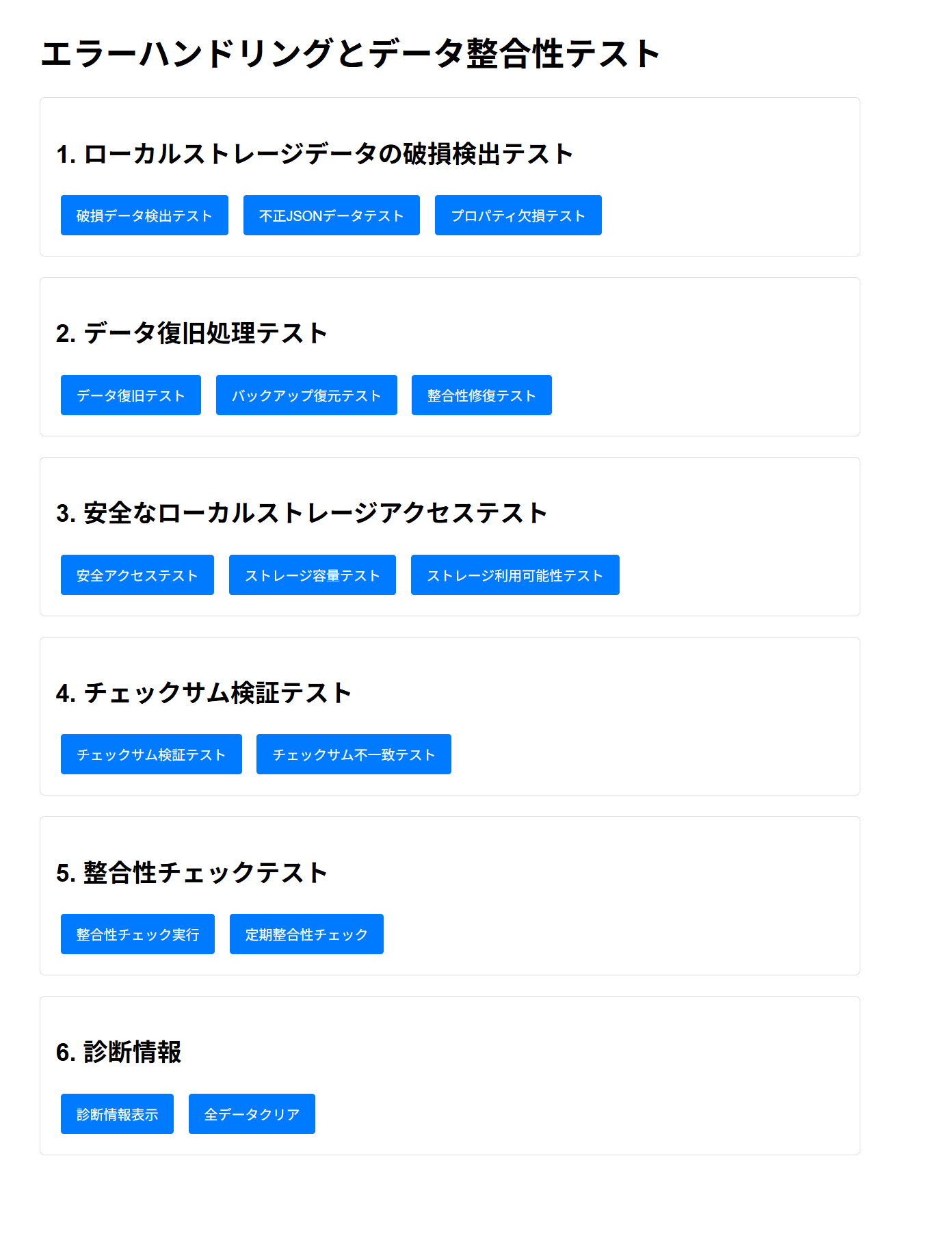Click the heading 4. チェックサム検証テスト
952x1236 pixels.
[203, 693]
